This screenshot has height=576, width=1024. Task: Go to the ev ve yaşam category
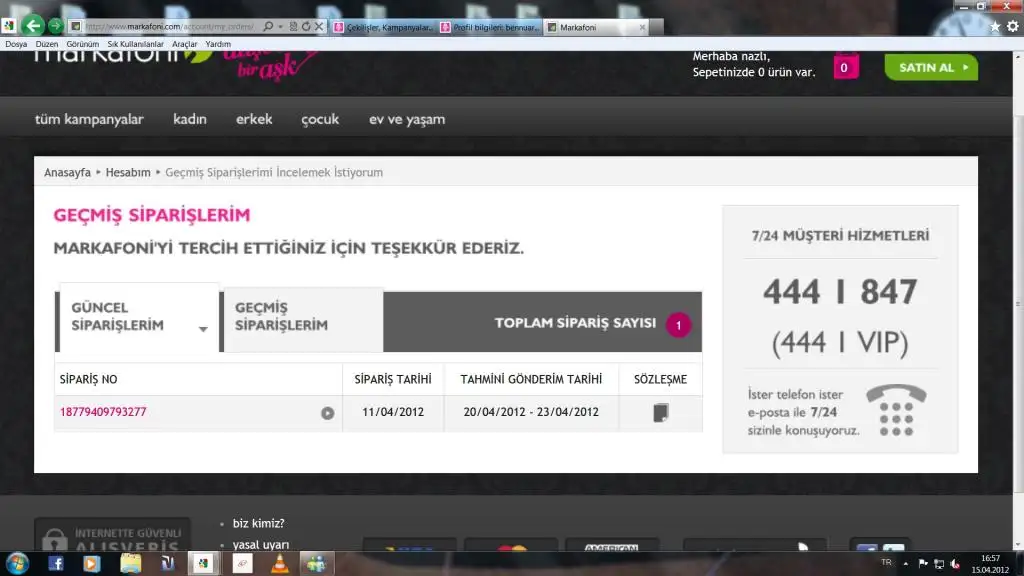coord(407,120)
